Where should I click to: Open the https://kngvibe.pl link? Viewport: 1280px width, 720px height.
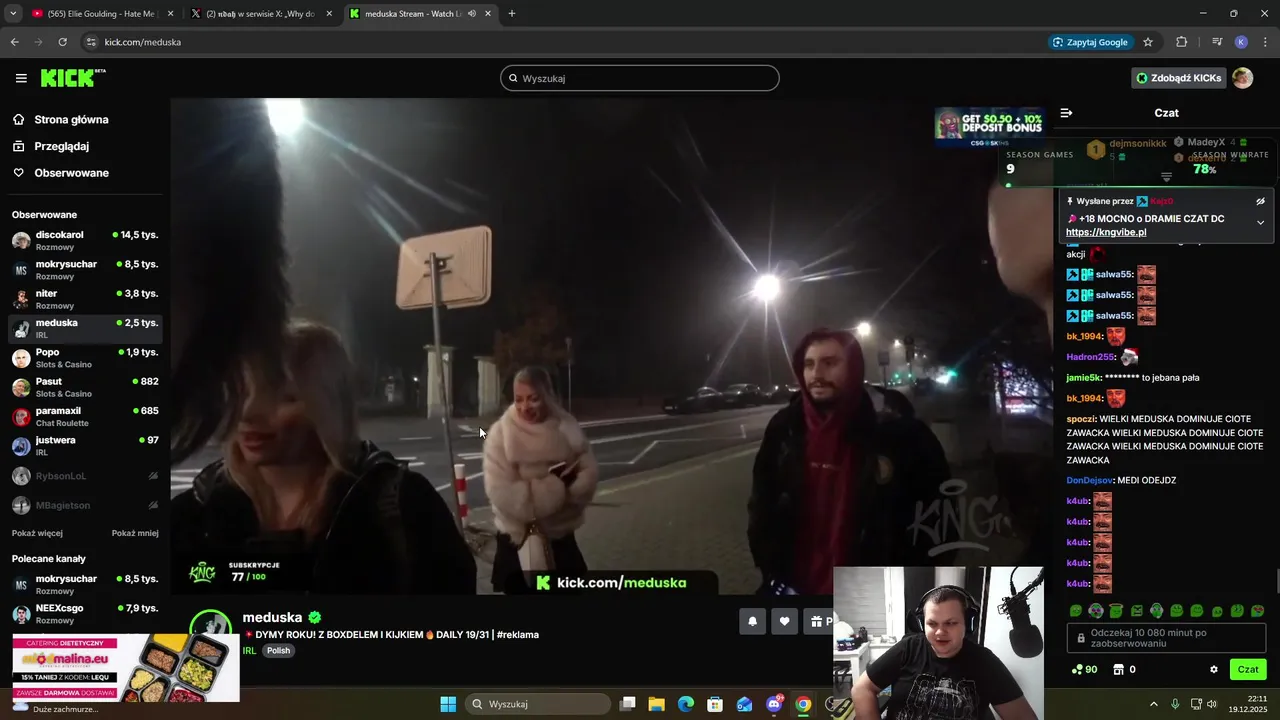coord(1106,232)
